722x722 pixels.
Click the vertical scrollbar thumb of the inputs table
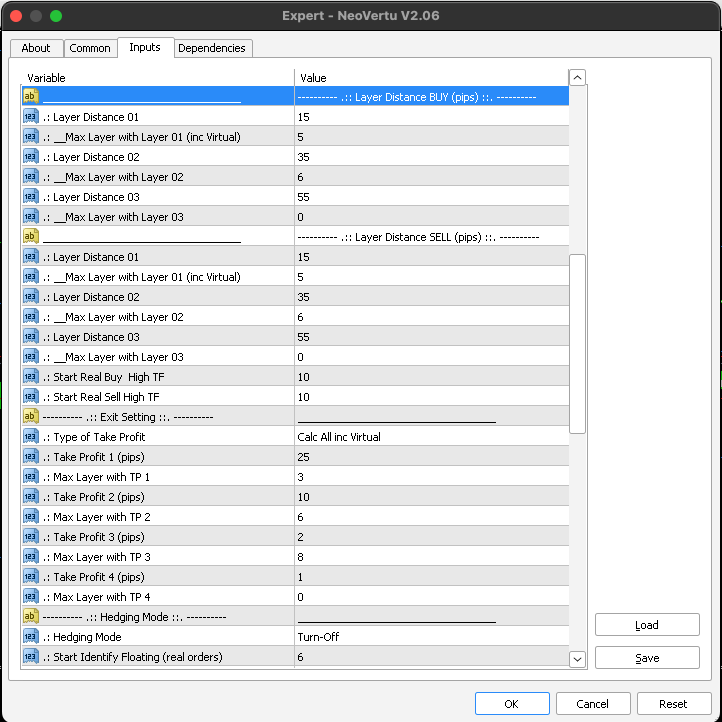tap(577, 343)
